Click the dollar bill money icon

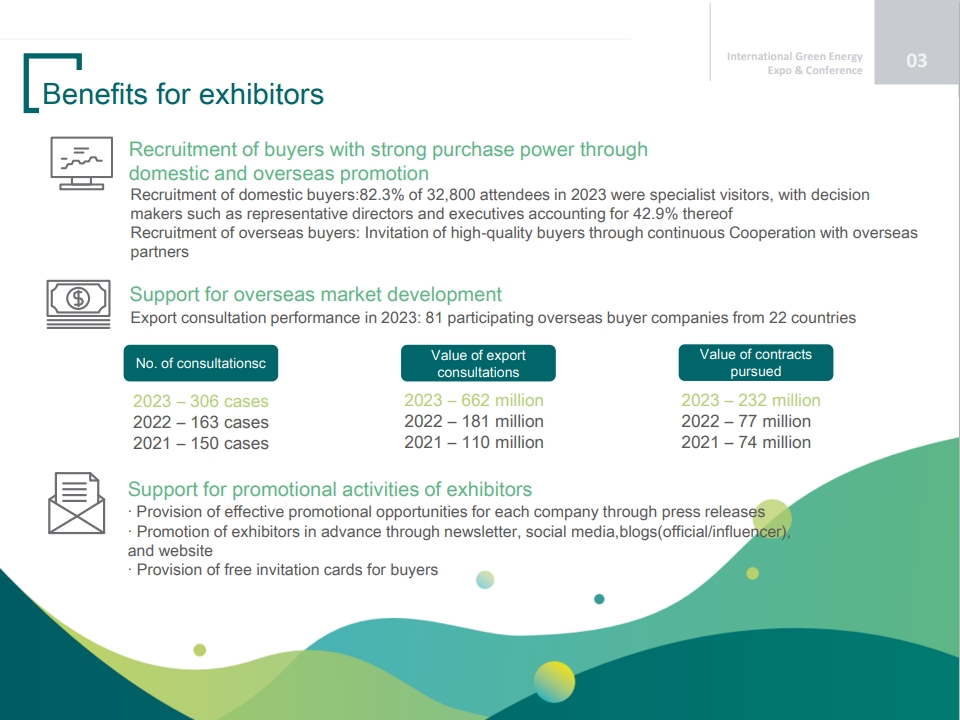tap(80, 302)
